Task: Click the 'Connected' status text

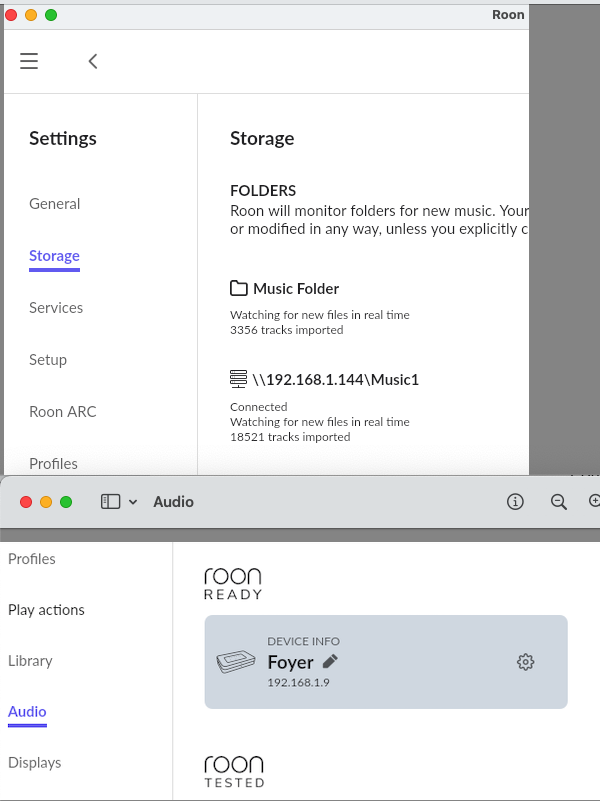Action: click(258, 407)
